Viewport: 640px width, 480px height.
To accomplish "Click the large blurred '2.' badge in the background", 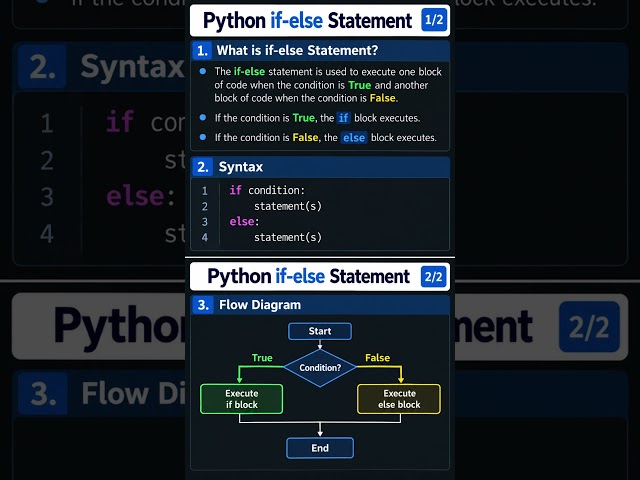I will click(x=42, y=67).
